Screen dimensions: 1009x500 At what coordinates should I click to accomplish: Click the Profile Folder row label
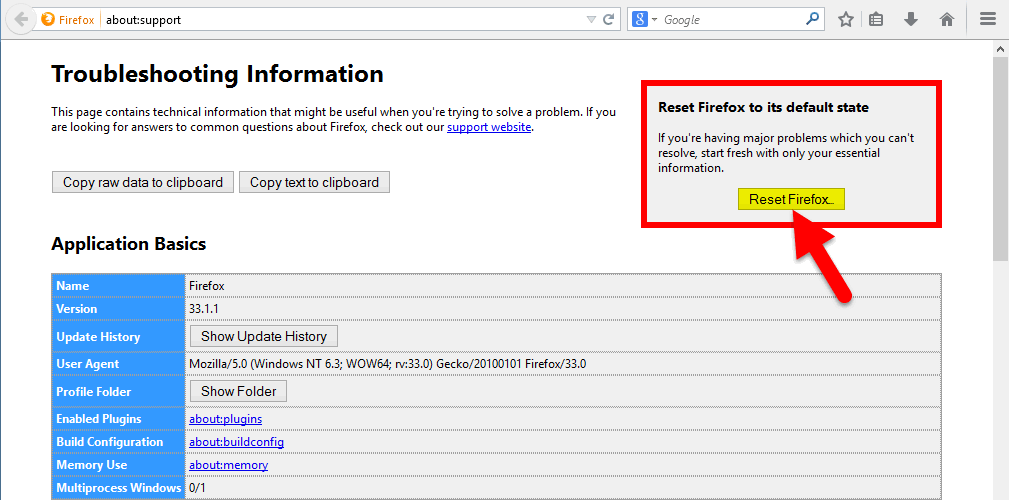click(94, 392)
